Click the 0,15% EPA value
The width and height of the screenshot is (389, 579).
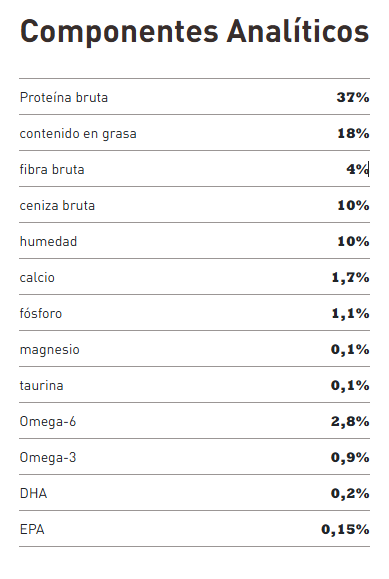[345, 530]
